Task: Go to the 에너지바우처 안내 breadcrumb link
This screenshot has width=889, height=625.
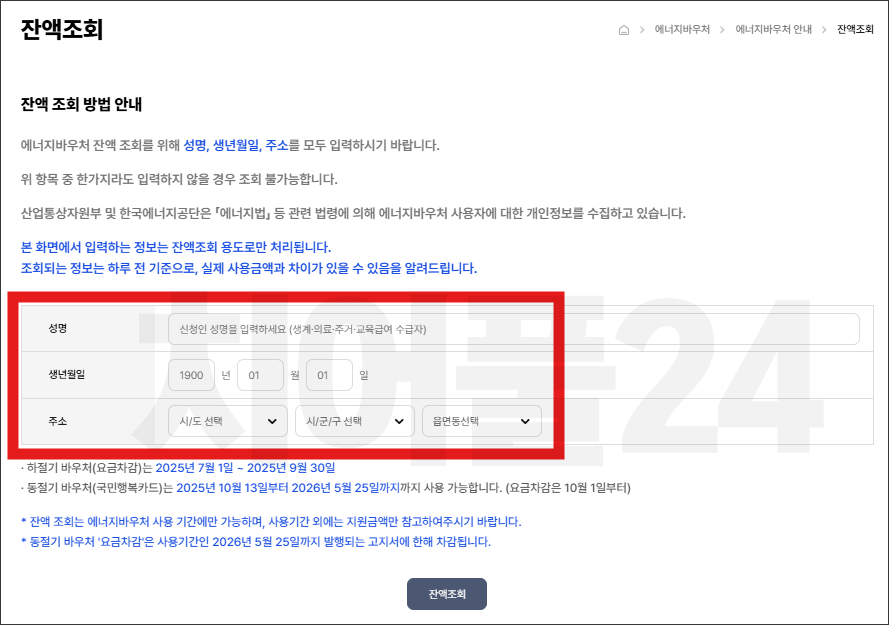Action: click(x=773, y=30)
